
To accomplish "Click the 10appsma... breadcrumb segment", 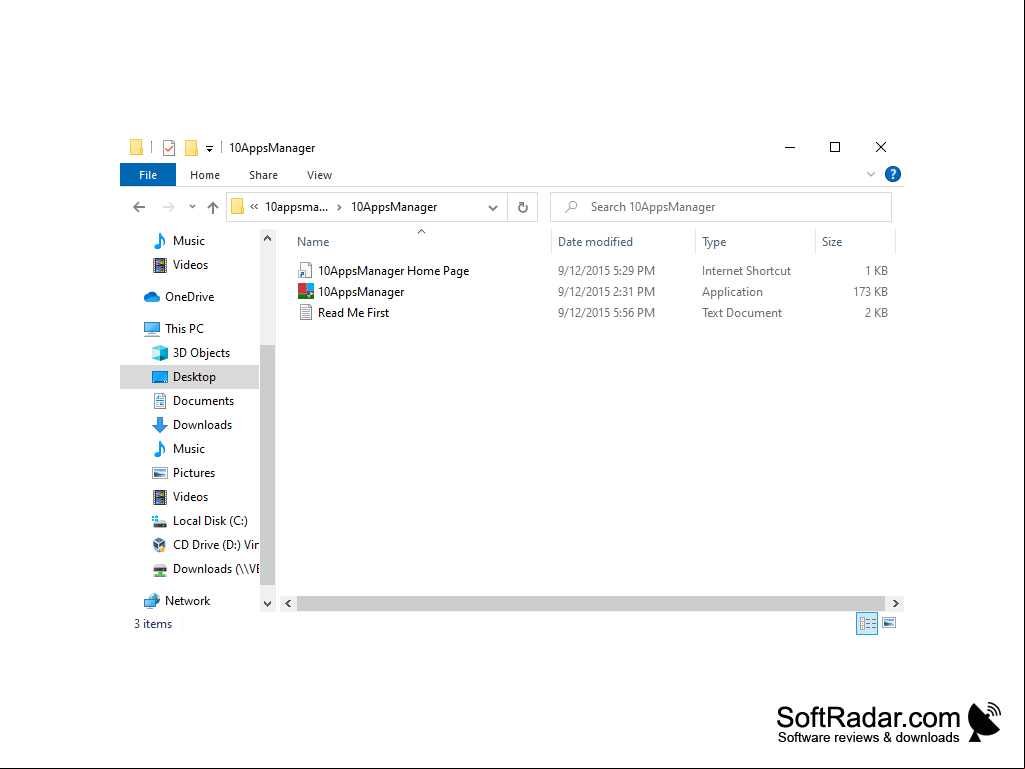I will tap(297, 207).
